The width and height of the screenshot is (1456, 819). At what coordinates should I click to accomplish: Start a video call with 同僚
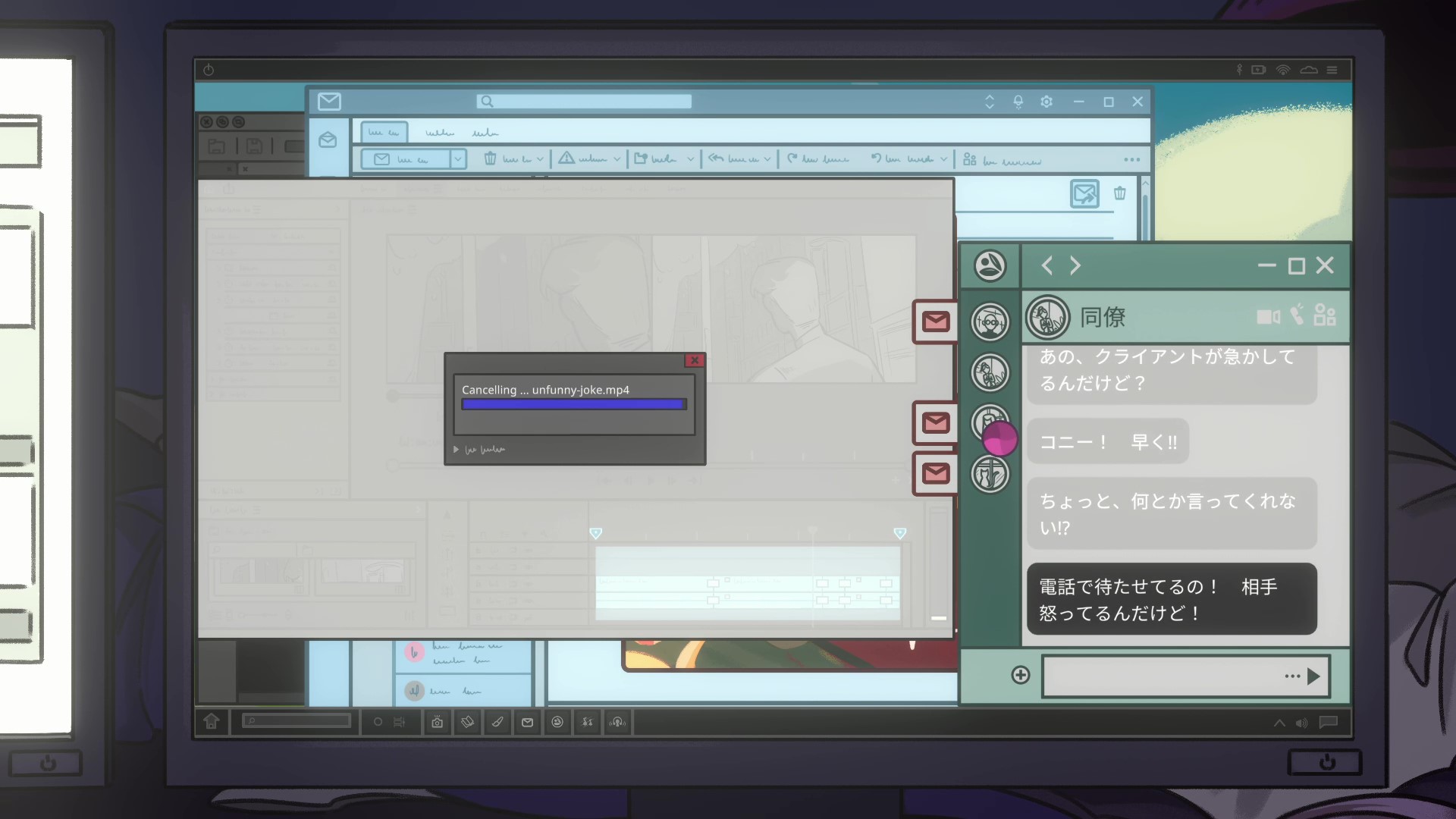tap(1267, 316)
